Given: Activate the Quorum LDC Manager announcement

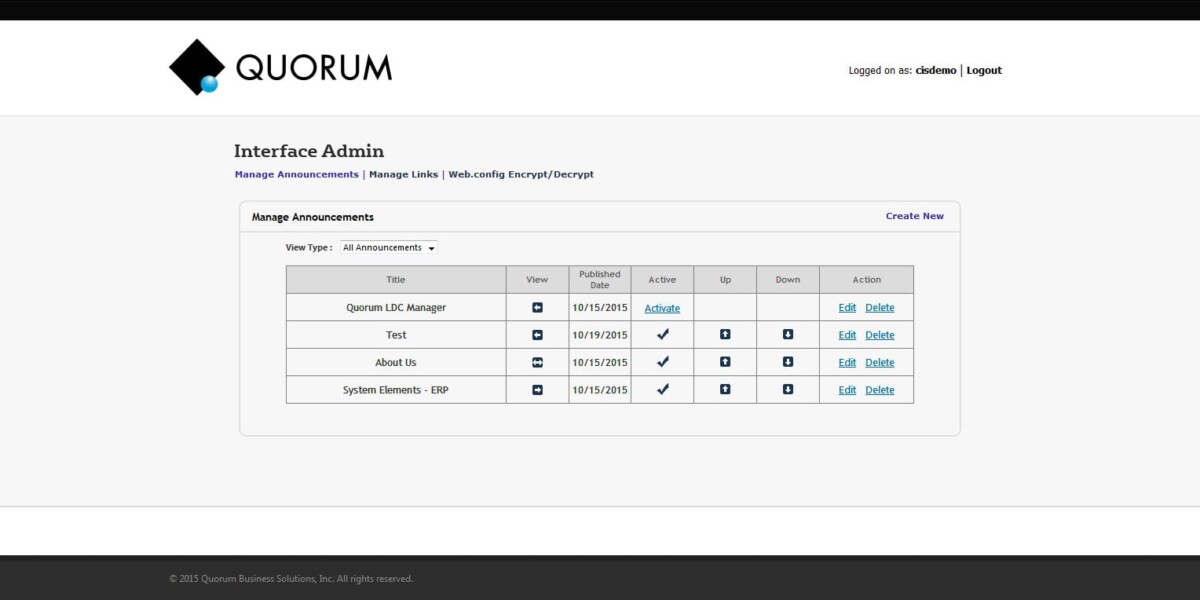Looking at the screenshot, I should 662,308.
